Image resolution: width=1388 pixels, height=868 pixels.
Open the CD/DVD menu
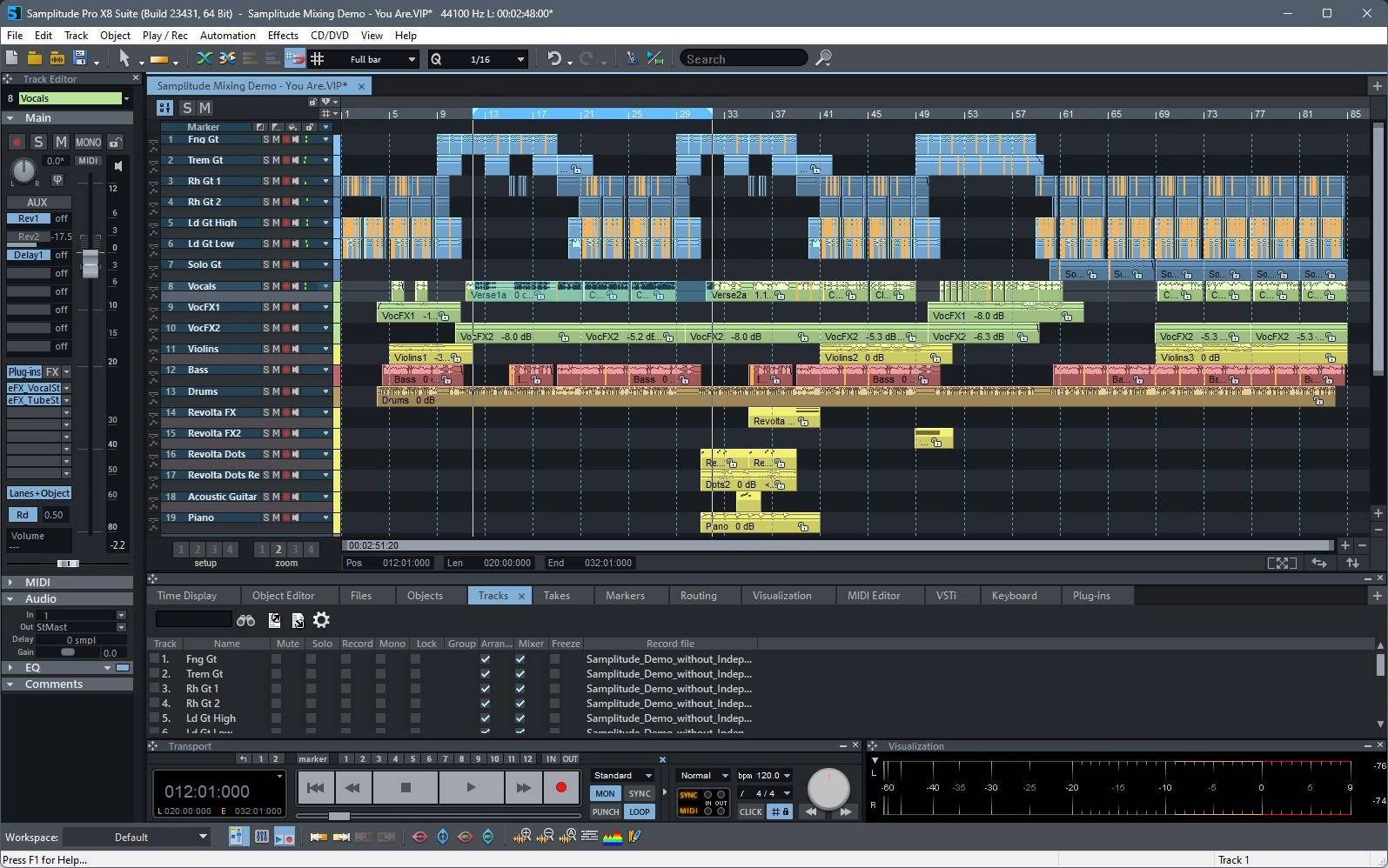(x=330, y=36)
